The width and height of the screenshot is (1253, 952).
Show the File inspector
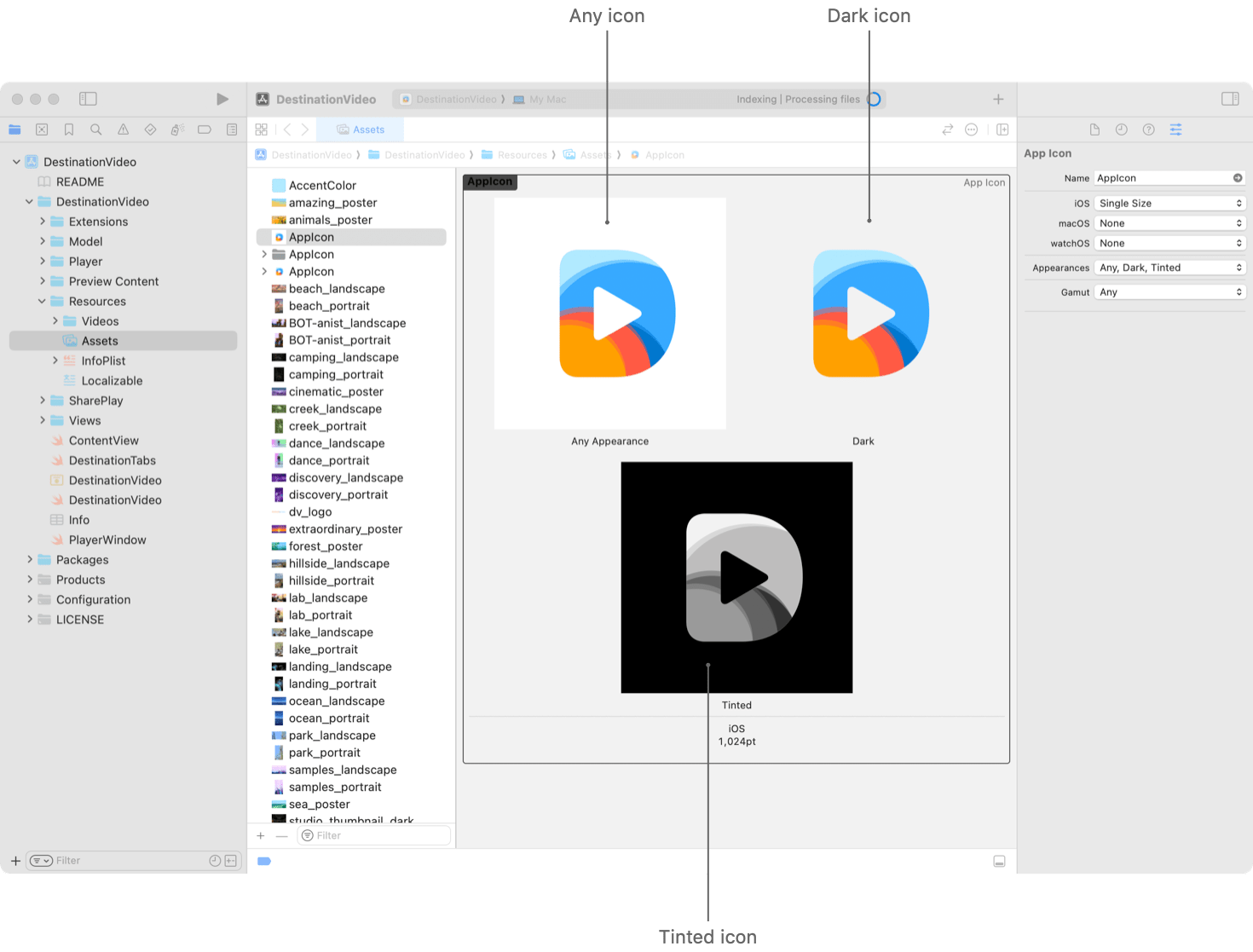(x=1094, y=130)
